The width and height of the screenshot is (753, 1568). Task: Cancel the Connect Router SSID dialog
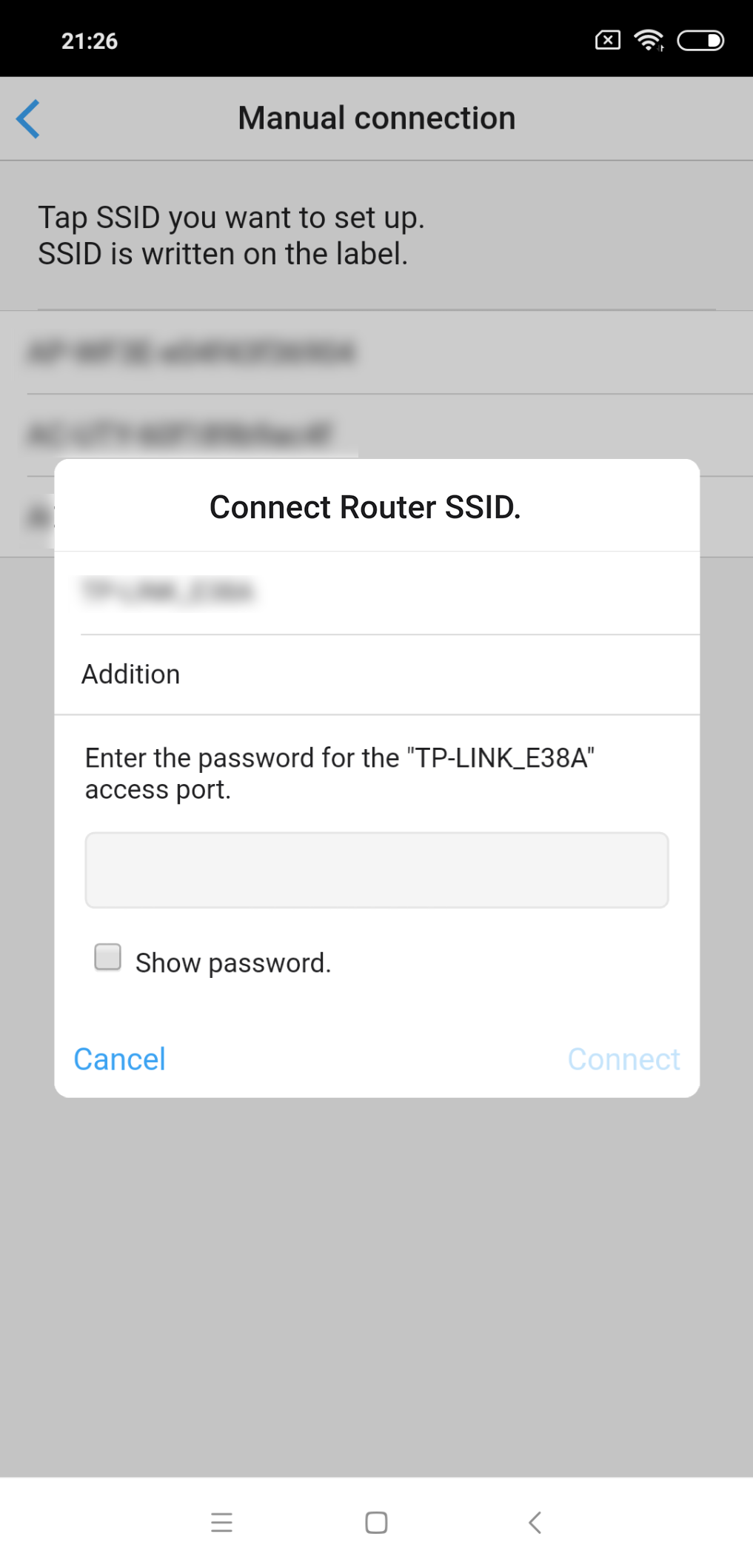click(120, 1059)
